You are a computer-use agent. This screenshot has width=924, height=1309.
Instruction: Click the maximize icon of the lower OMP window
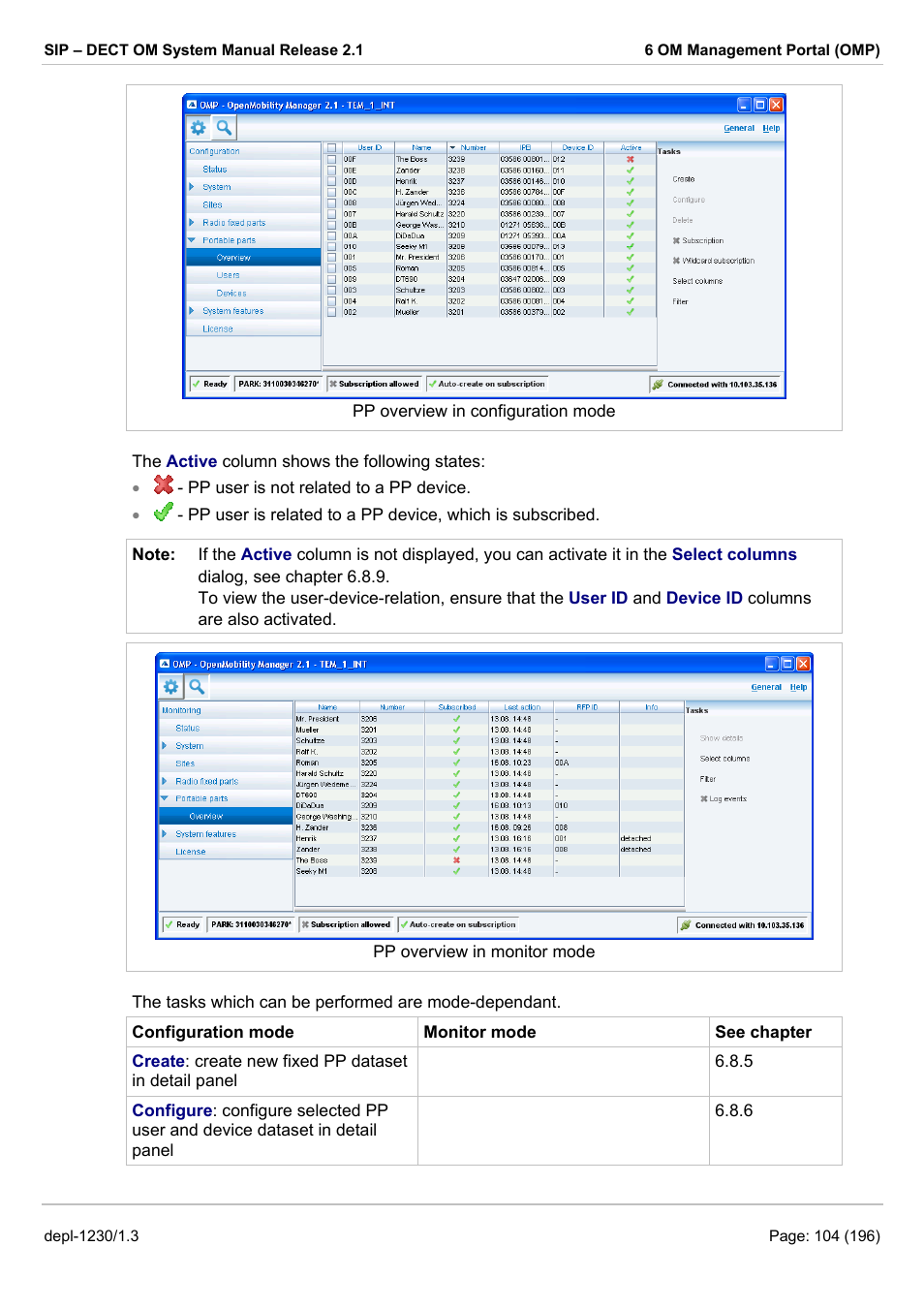787,664
